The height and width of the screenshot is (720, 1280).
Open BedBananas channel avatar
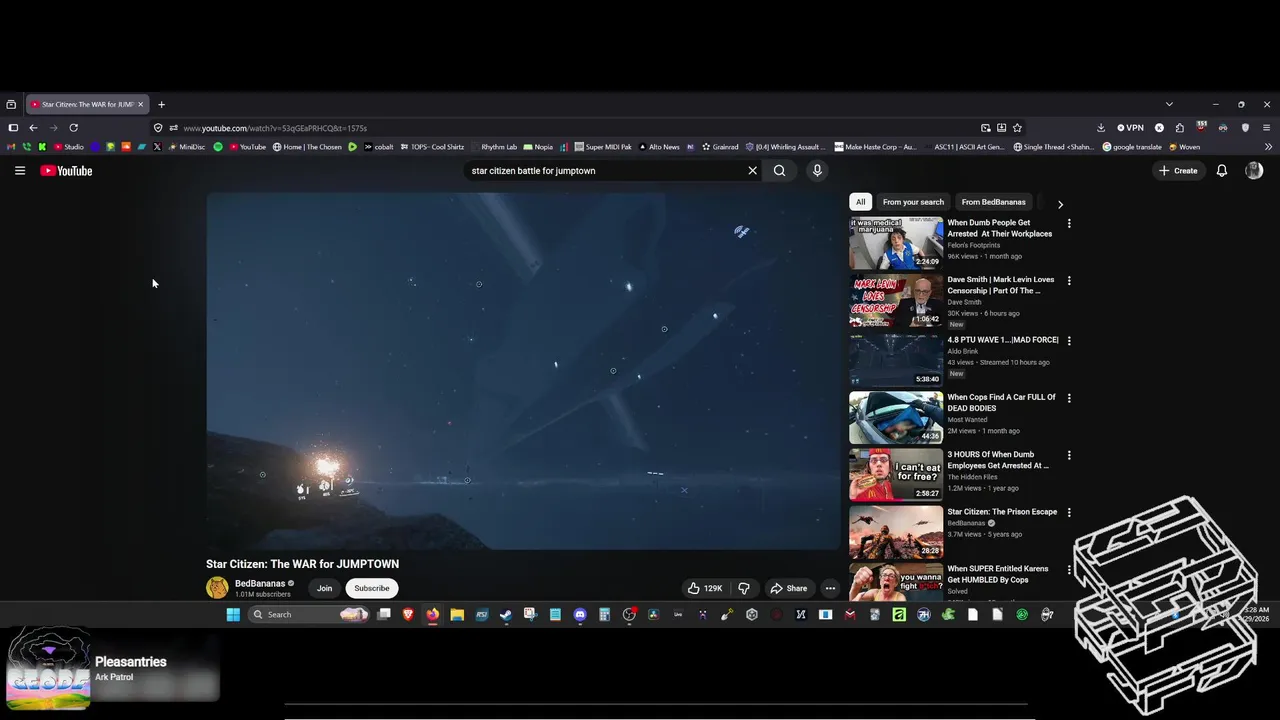click(217, 588)
